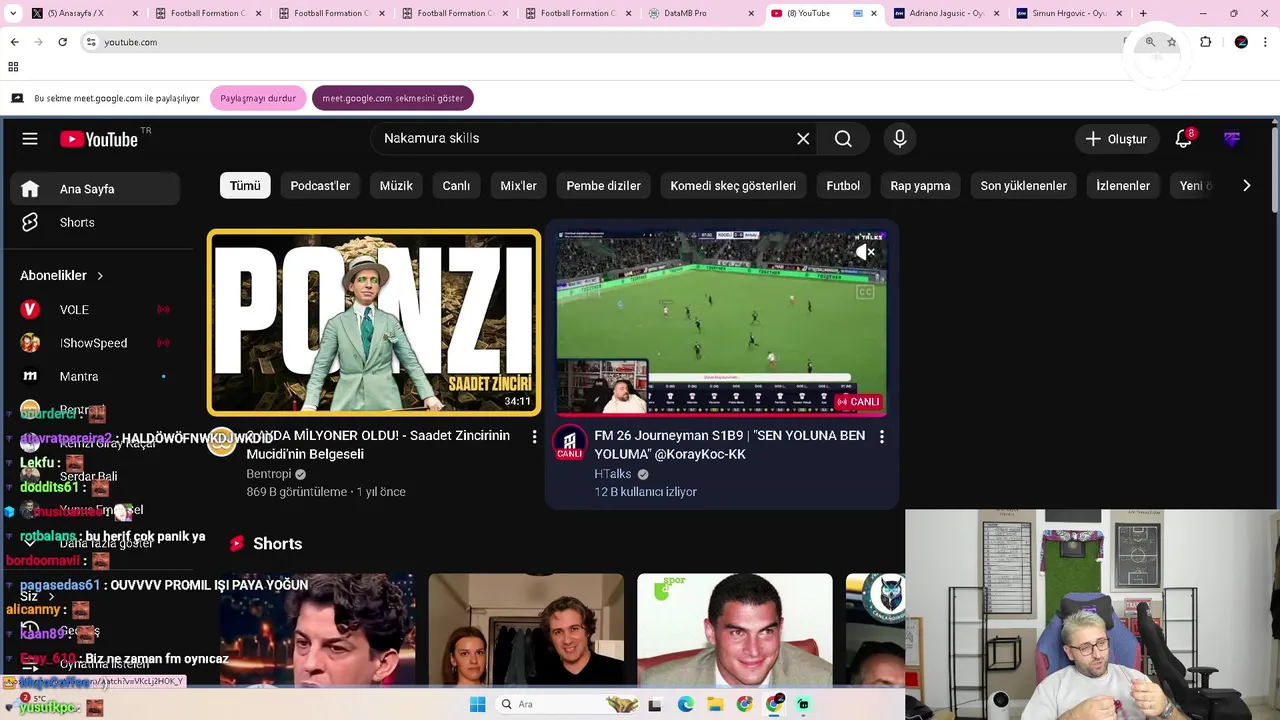Bookmark this page with the star
1280x720 pixels.
pos(1172,42)
